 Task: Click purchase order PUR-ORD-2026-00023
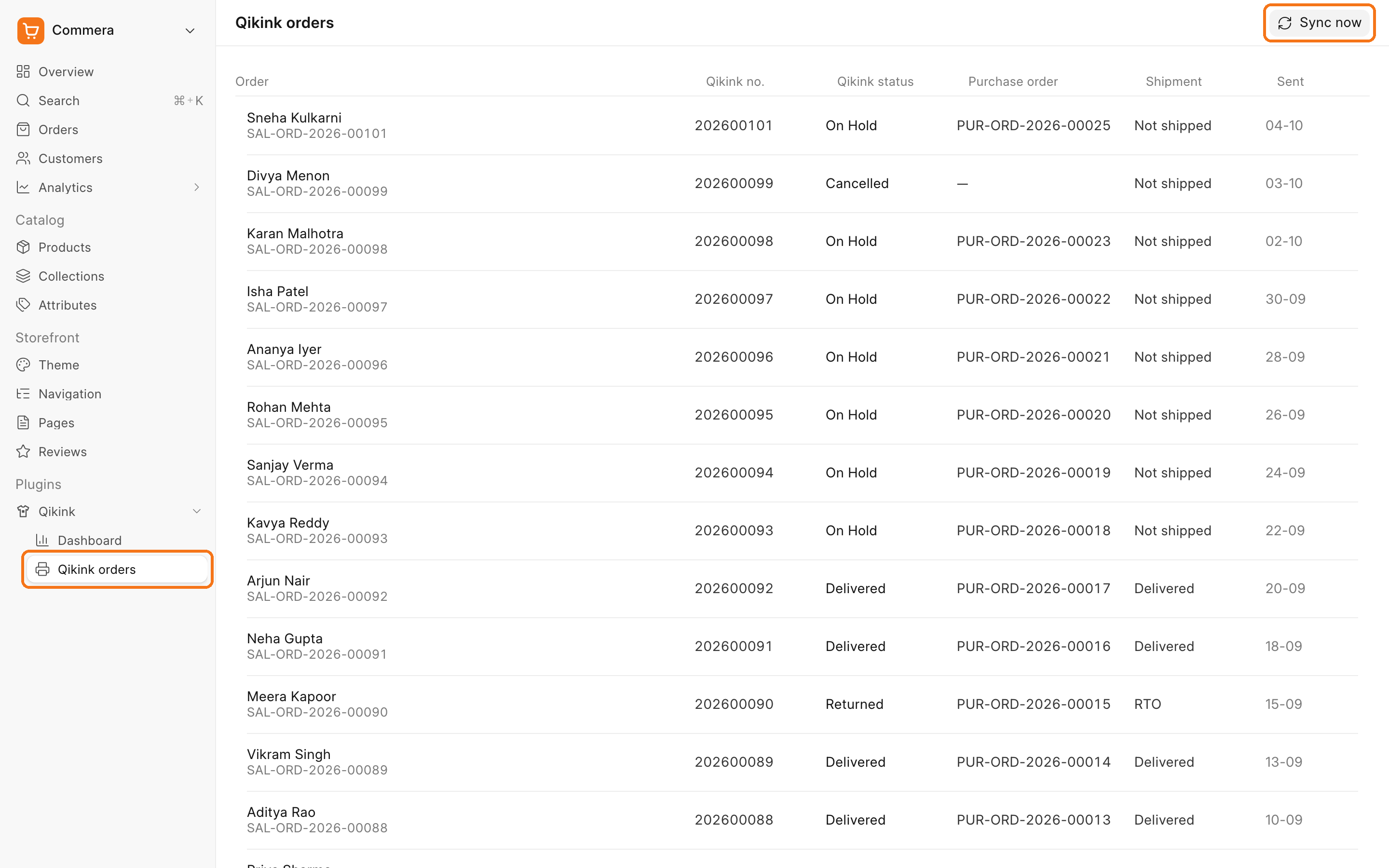tap(1033, 242)
